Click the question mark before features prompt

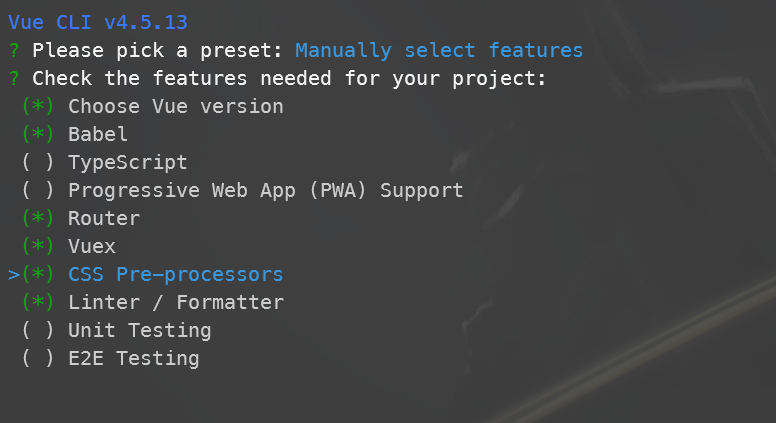(x=14, y=78)
